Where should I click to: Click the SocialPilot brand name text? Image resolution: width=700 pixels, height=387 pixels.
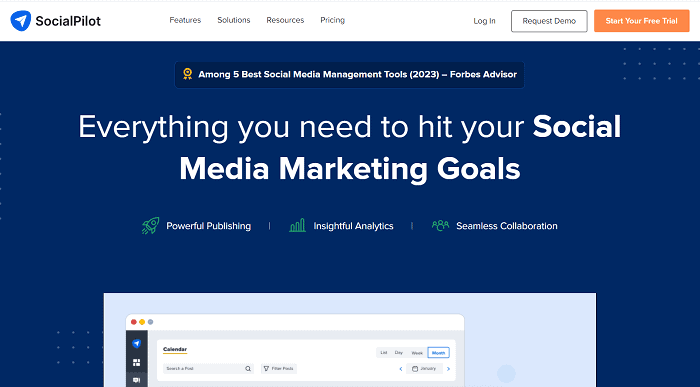click(68, 21)
